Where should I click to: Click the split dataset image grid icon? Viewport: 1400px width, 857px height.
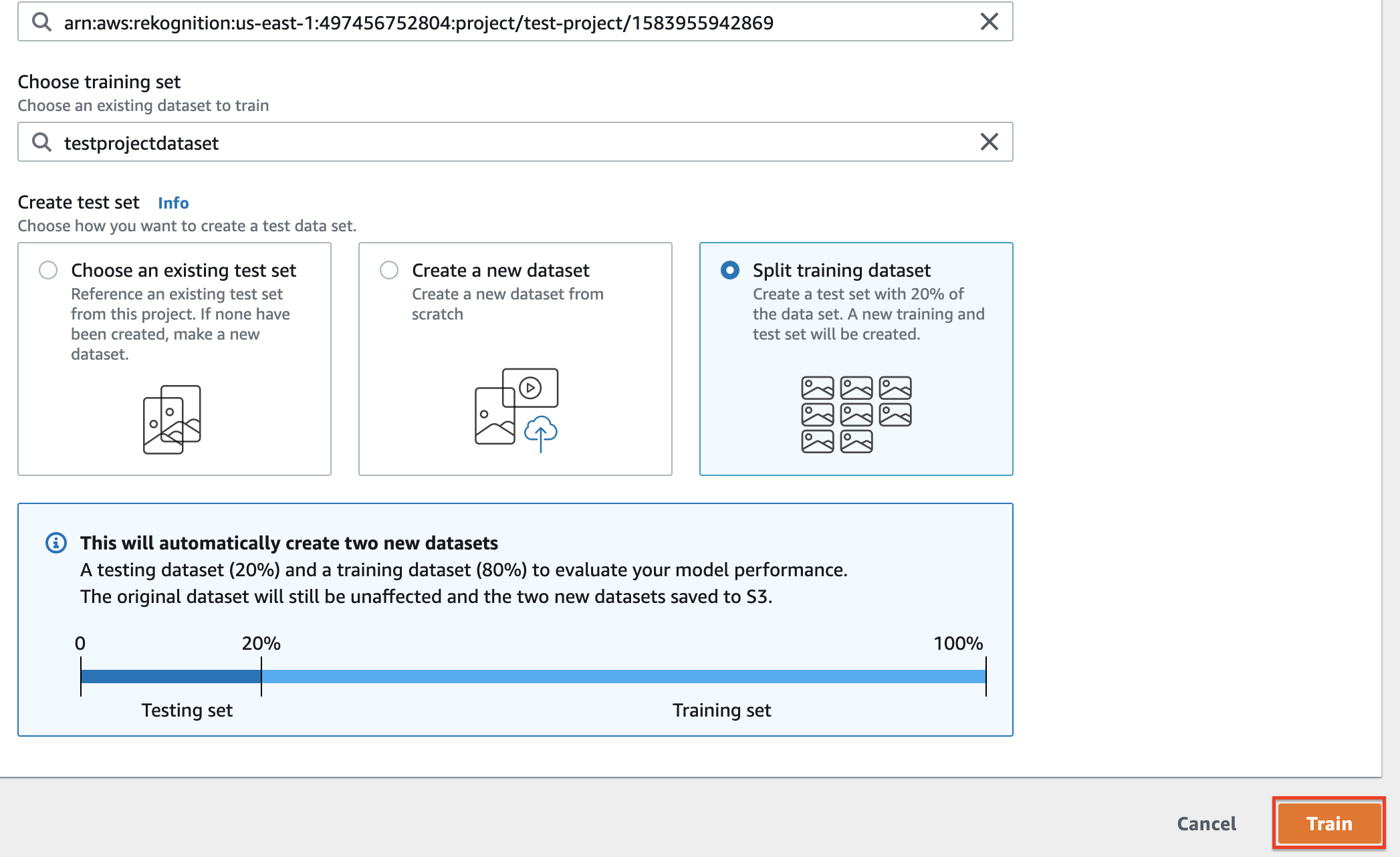(x=856, y=414)
